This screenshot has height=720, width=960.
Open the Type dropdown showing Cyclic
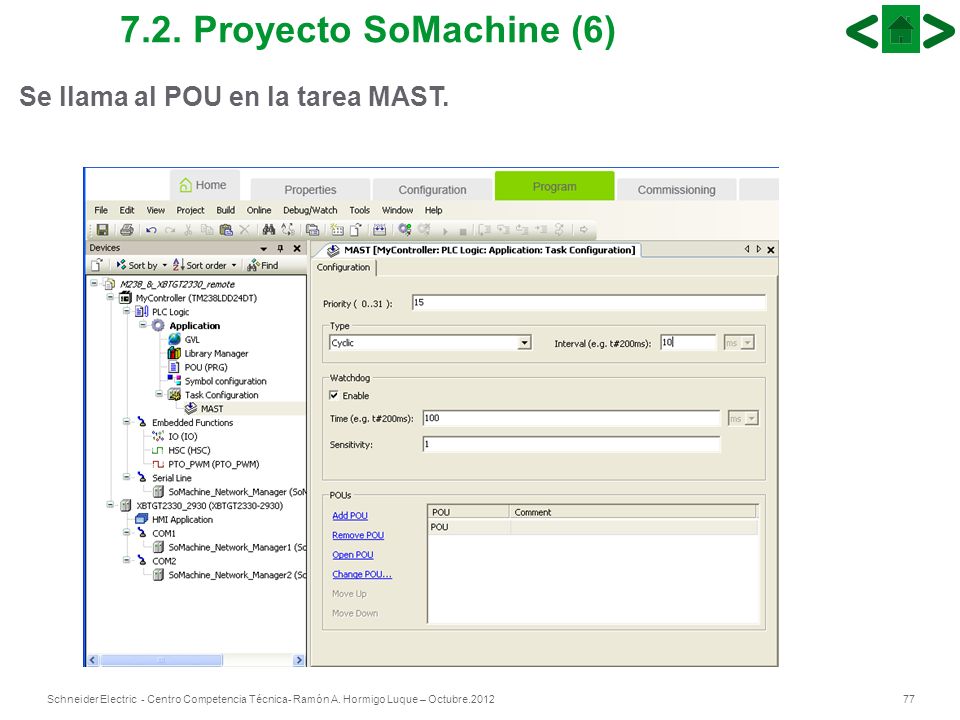[524, 343]
